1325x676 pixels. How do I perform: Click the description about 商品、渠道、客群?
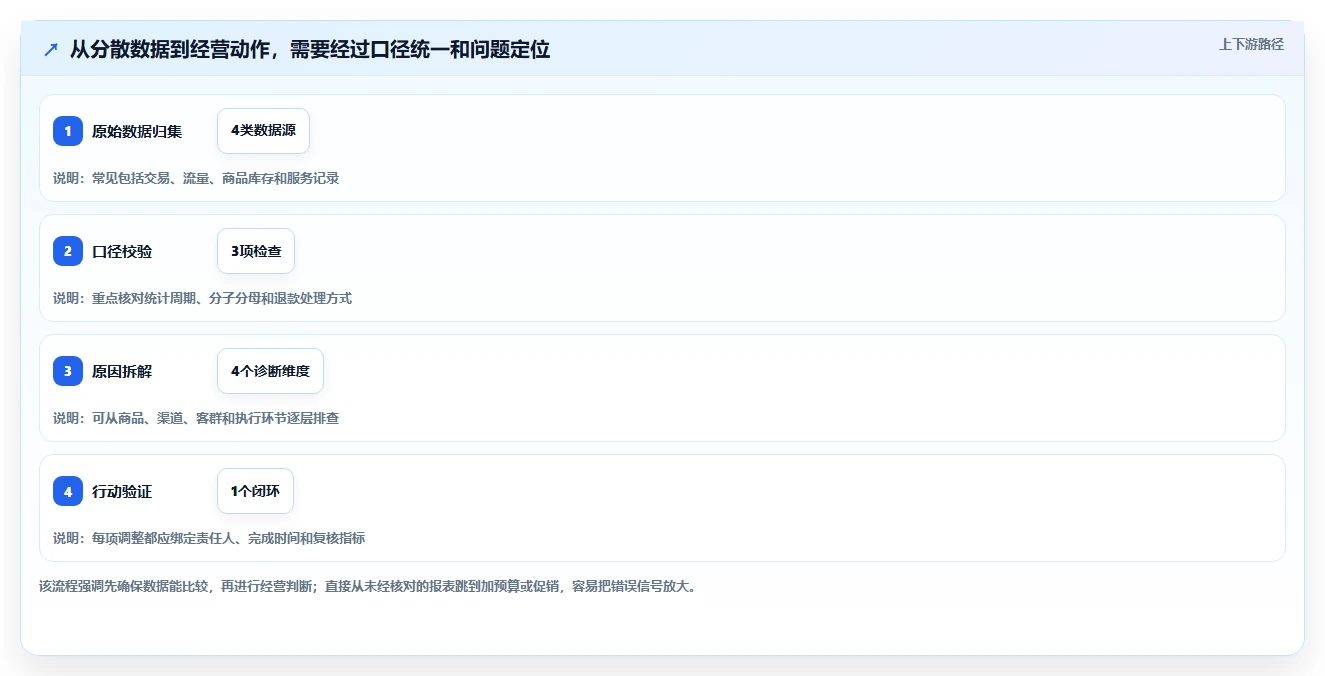point(196,418)
